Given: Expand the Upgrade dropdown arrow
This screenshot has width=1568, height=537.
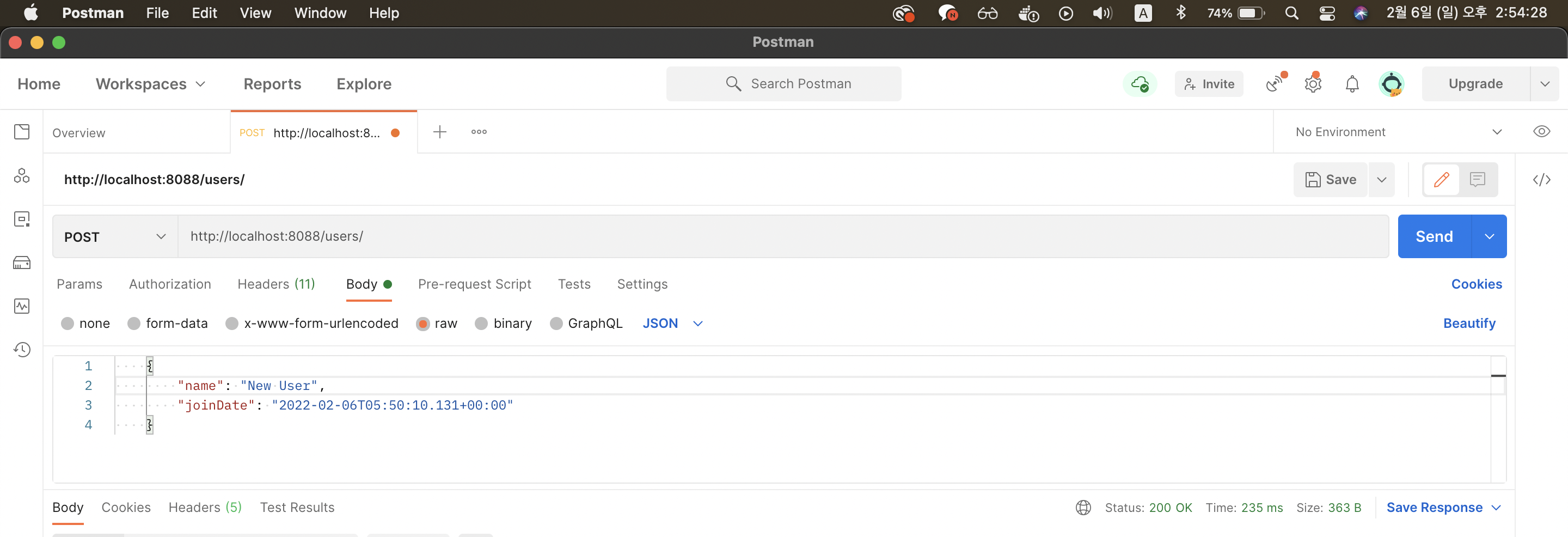Looking at the screenshot, I should click(x=1544, y=84).
